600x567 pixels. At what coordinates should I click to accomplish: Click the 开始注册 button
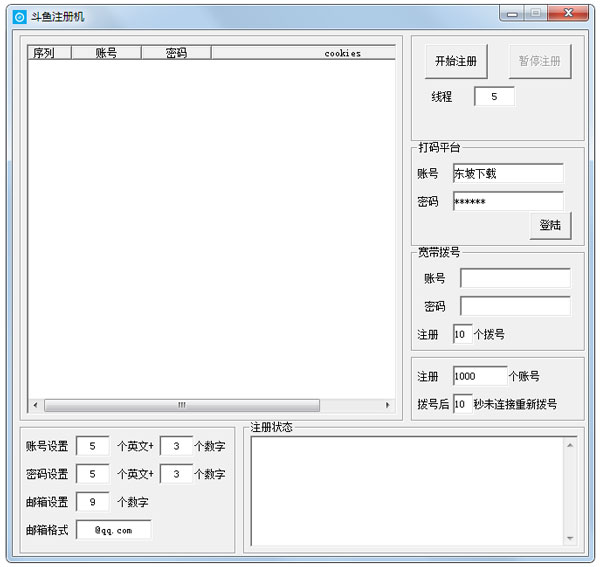point(456,61)
